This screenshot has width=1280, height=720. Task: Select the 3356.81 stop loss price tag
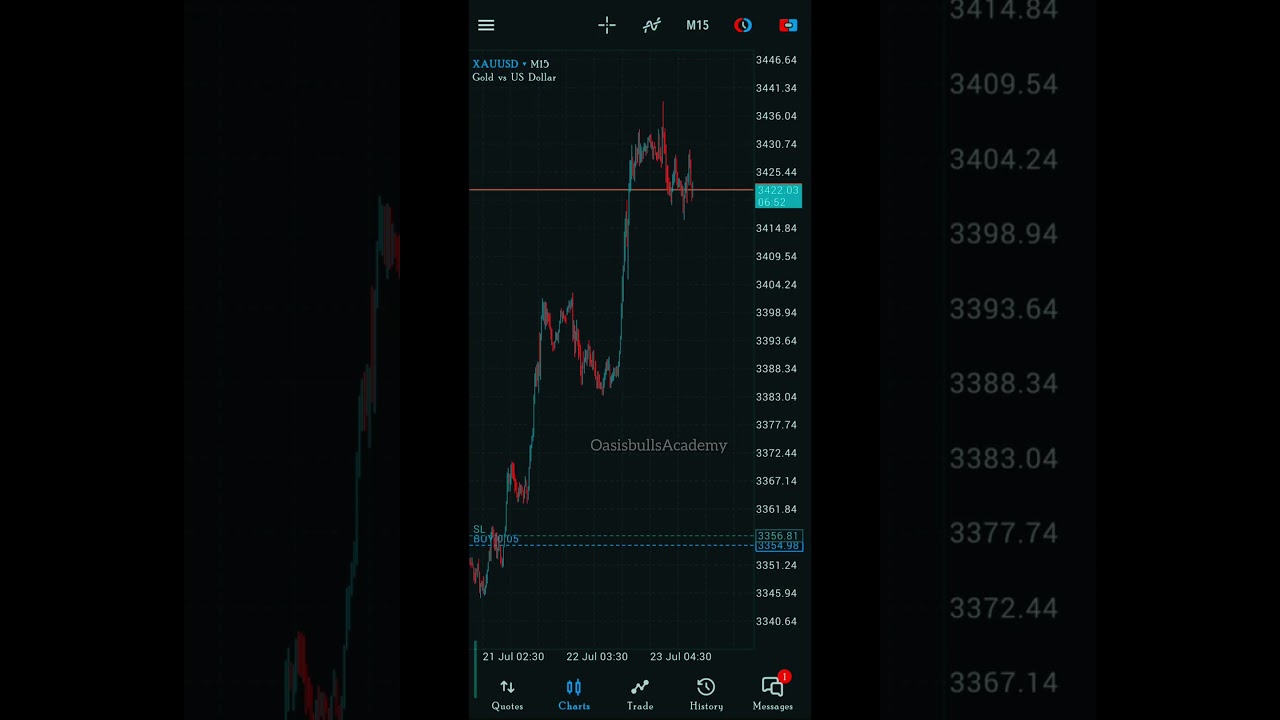pyautogui.click(x=778, y=536)
